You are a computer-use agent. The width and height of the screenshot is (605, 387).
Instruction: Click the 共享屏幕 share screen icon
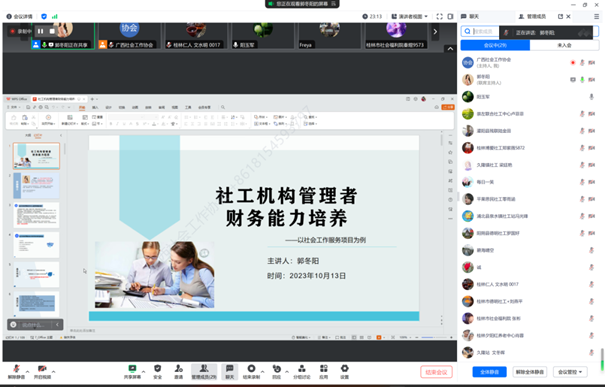(x=132, y=372)
